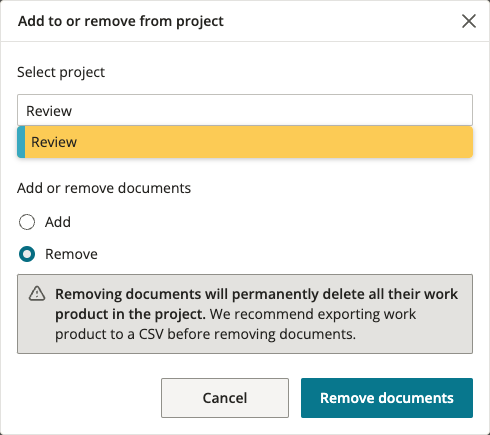Screen dimensions: 490x435
Task: Click the empty right side of project field
Action: coord(272,110)
